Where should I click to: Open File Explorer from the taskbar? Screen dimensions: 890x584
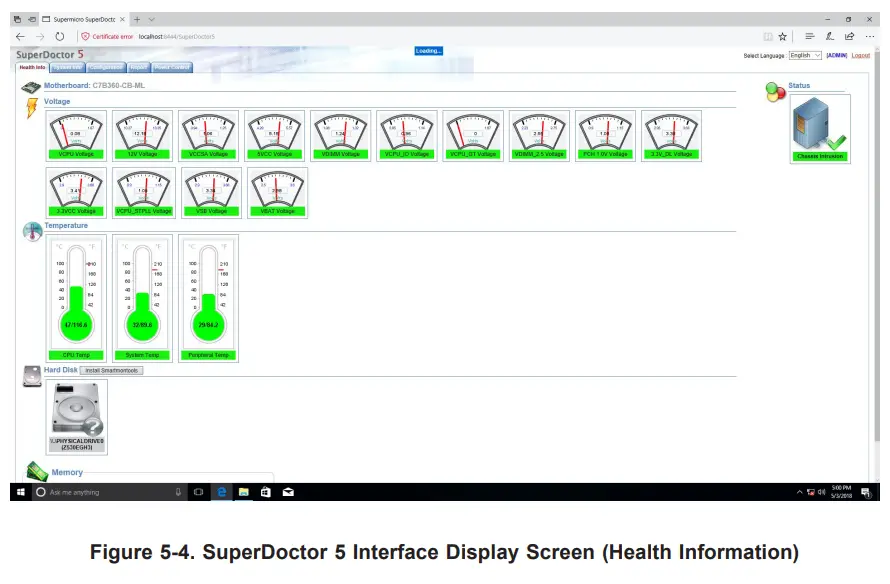(244, 492)
